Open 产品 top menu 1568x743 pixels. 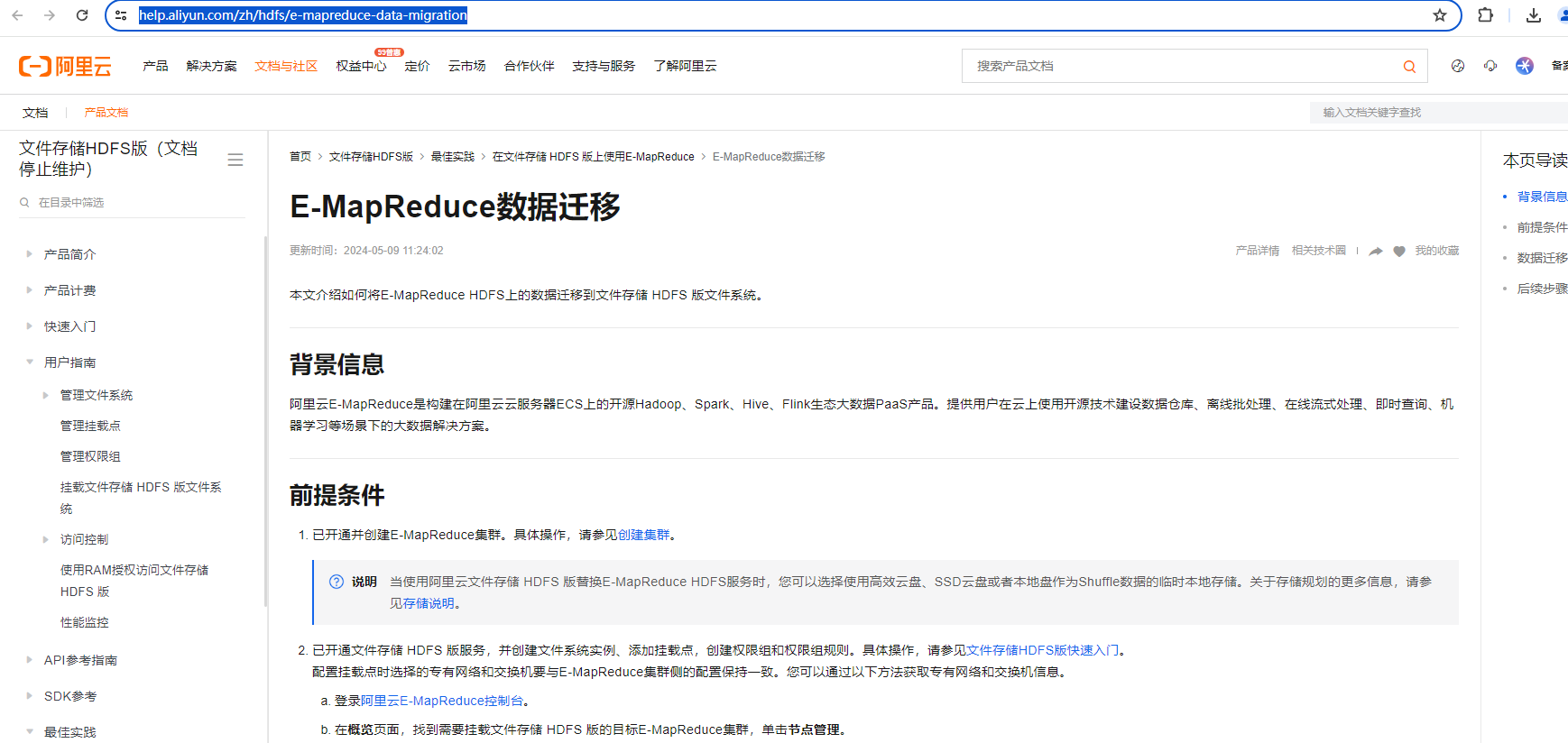[155, 66]
